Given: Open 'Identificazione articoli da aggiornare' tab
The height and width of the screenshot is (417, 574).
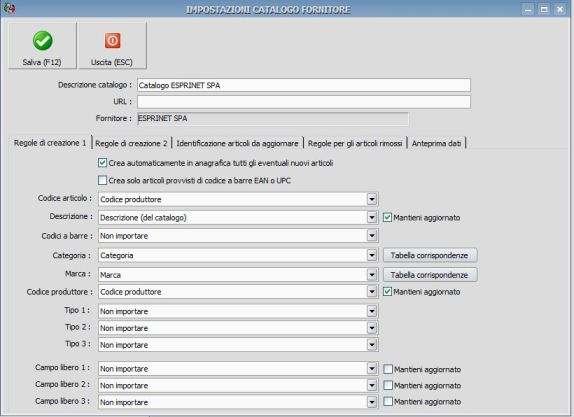Looking at the screenshot, I should (x=237, y=144).
